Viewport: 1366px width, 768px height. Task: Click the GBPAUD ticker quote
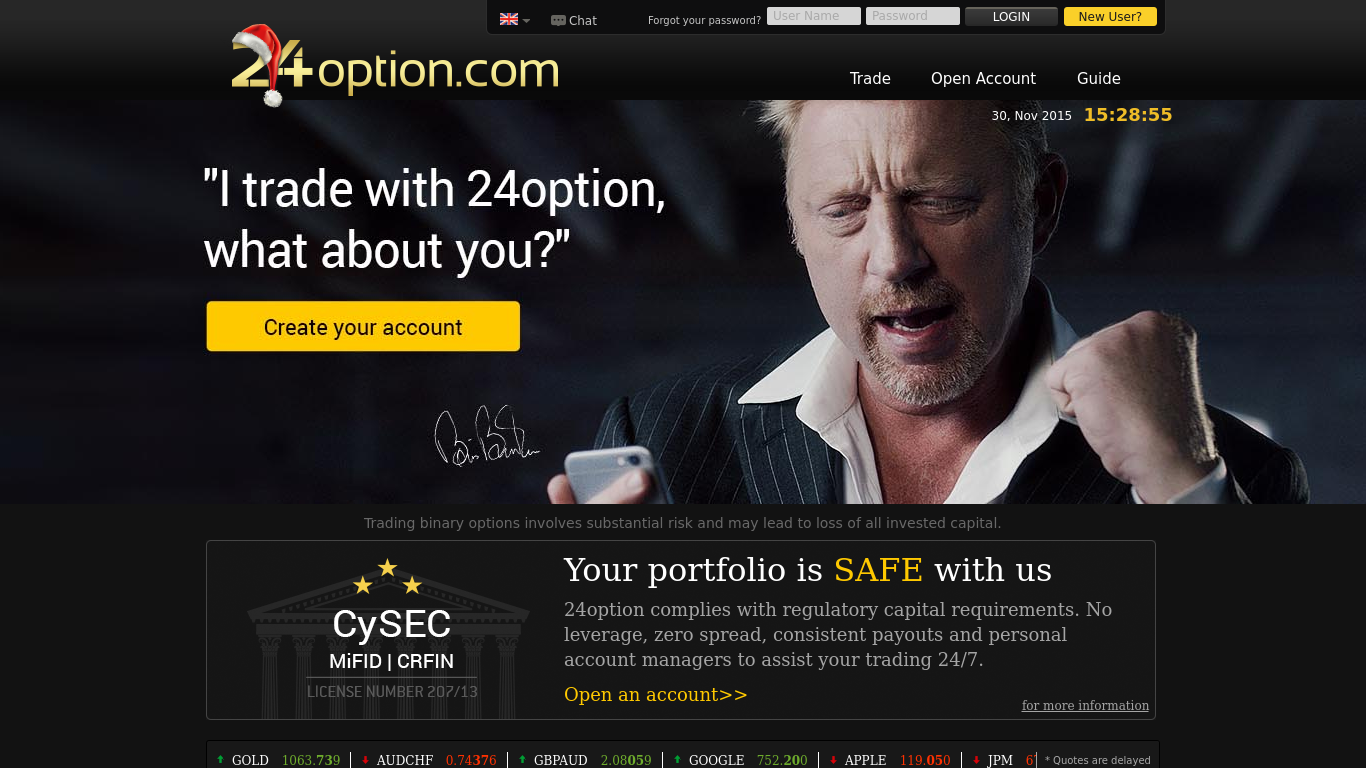pos(585,760)
